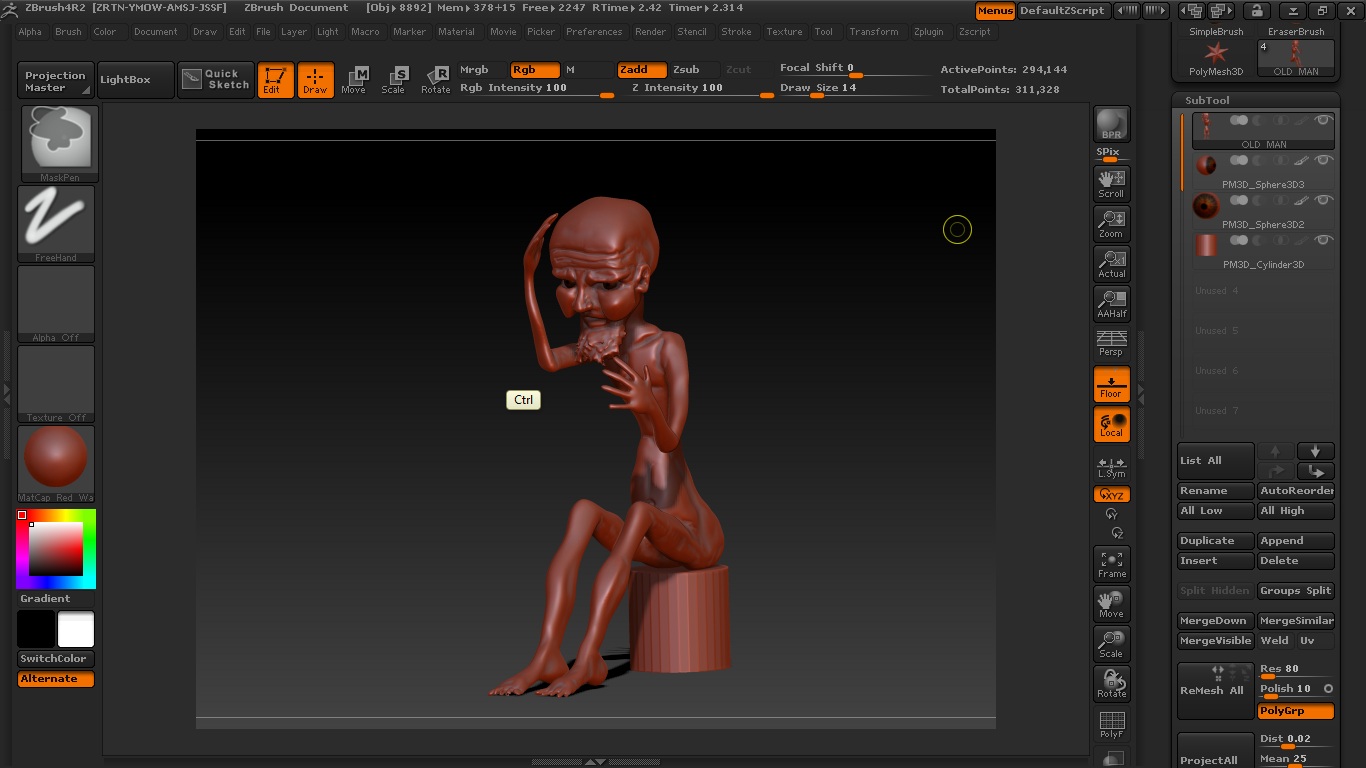
Task: Hide the PM3D_Cylinder3D subtool with eye icon
Action: (1323, 240)
